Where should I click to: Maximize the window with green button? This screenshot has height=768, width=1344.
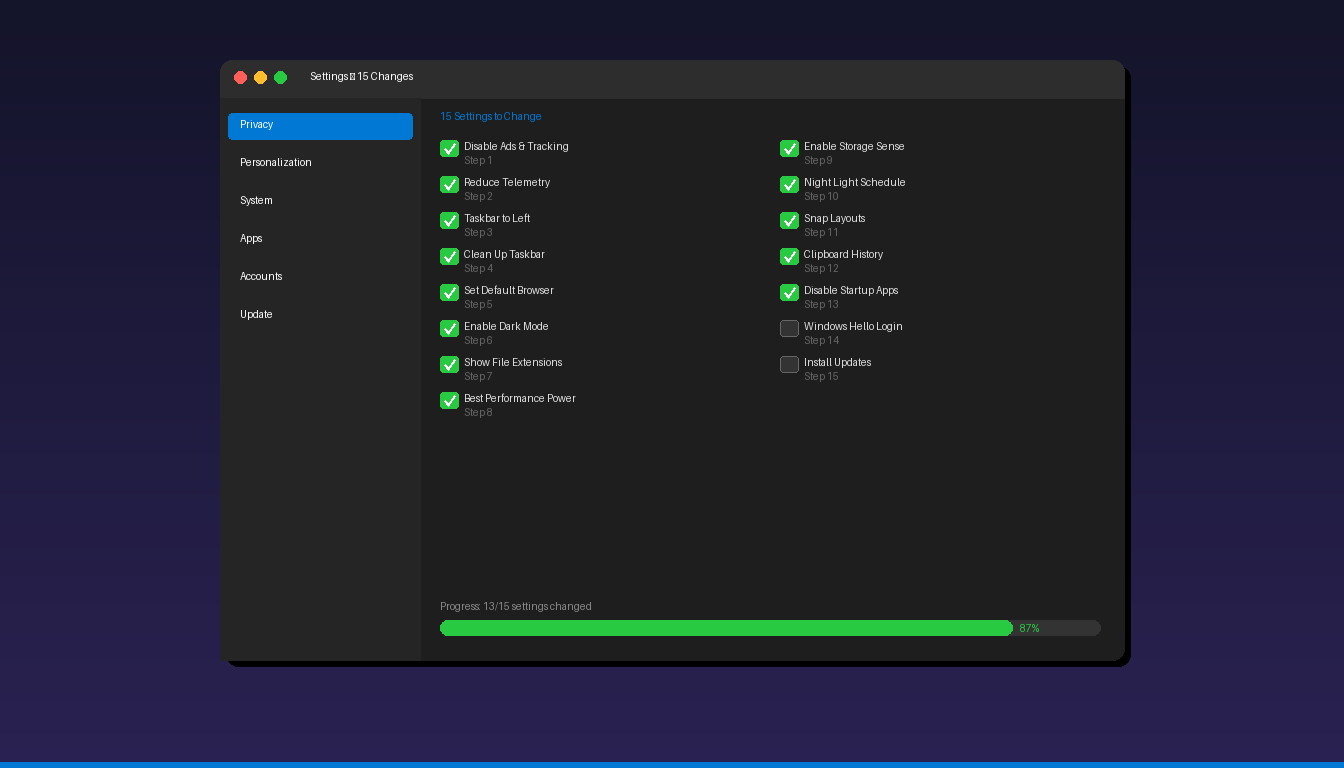pyautogui.click(x=280, y=77)
